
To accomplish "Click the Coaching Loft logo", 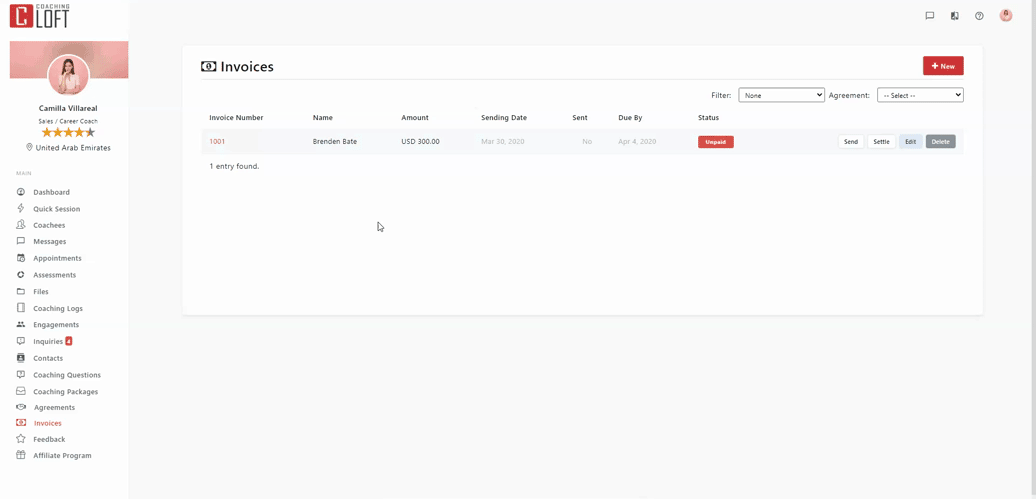I will click(39, 16).
